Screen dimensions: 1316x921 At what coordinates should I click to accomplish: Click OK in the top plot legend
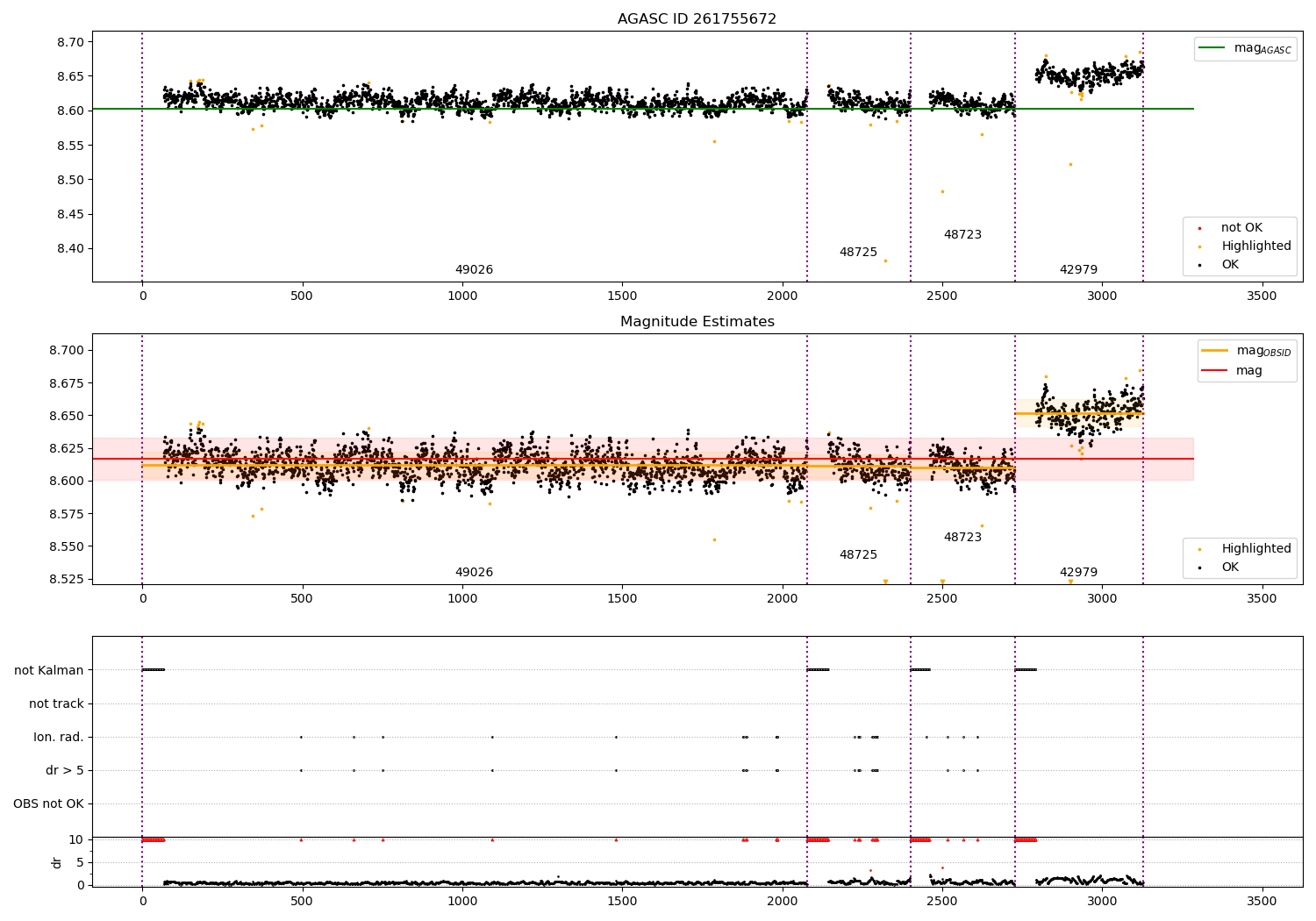coord(1219,265)
